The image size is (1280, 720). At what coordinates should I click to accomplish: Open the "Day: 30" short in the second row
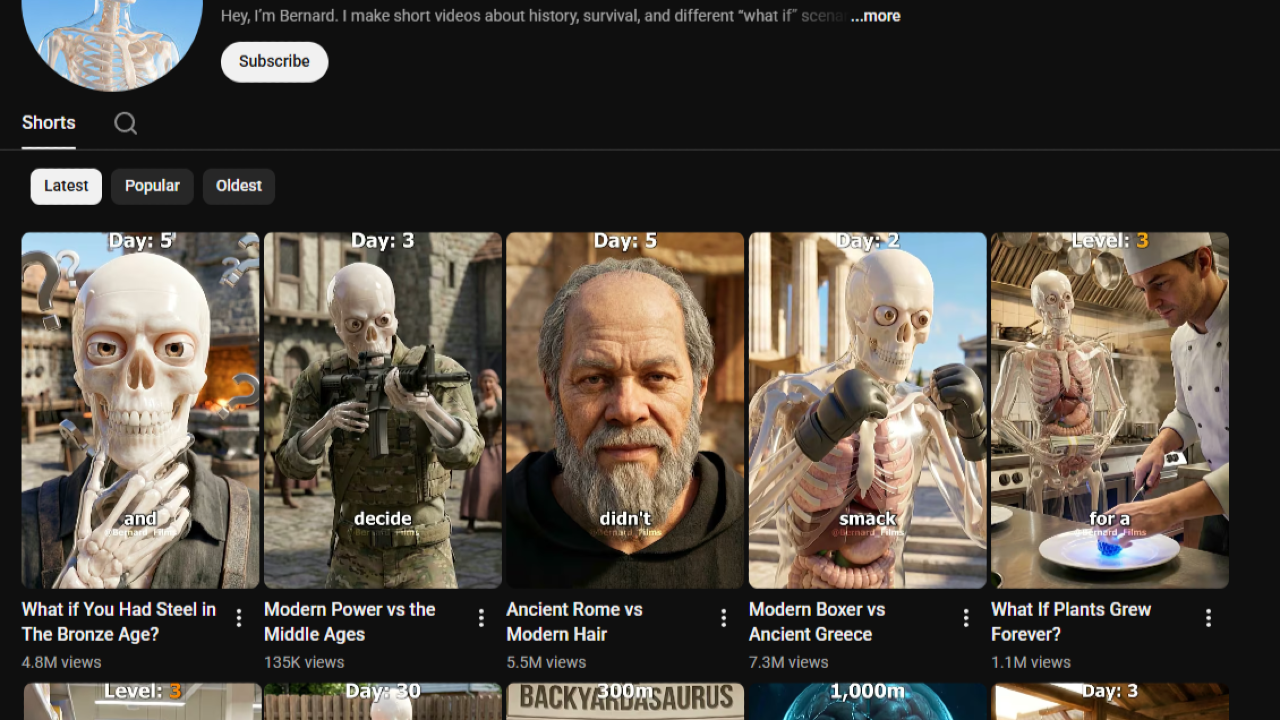382,700
